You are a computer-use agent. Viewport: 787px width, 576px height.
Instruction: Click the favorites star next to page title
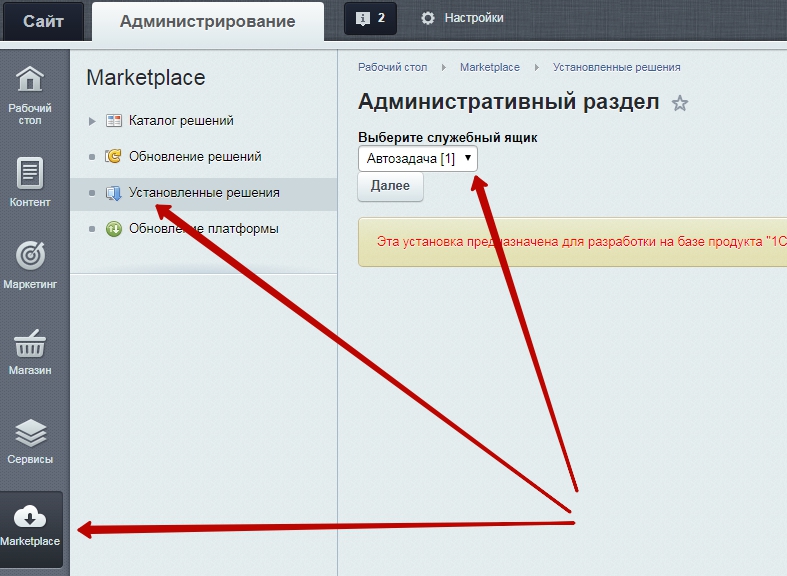coord(680,103)
